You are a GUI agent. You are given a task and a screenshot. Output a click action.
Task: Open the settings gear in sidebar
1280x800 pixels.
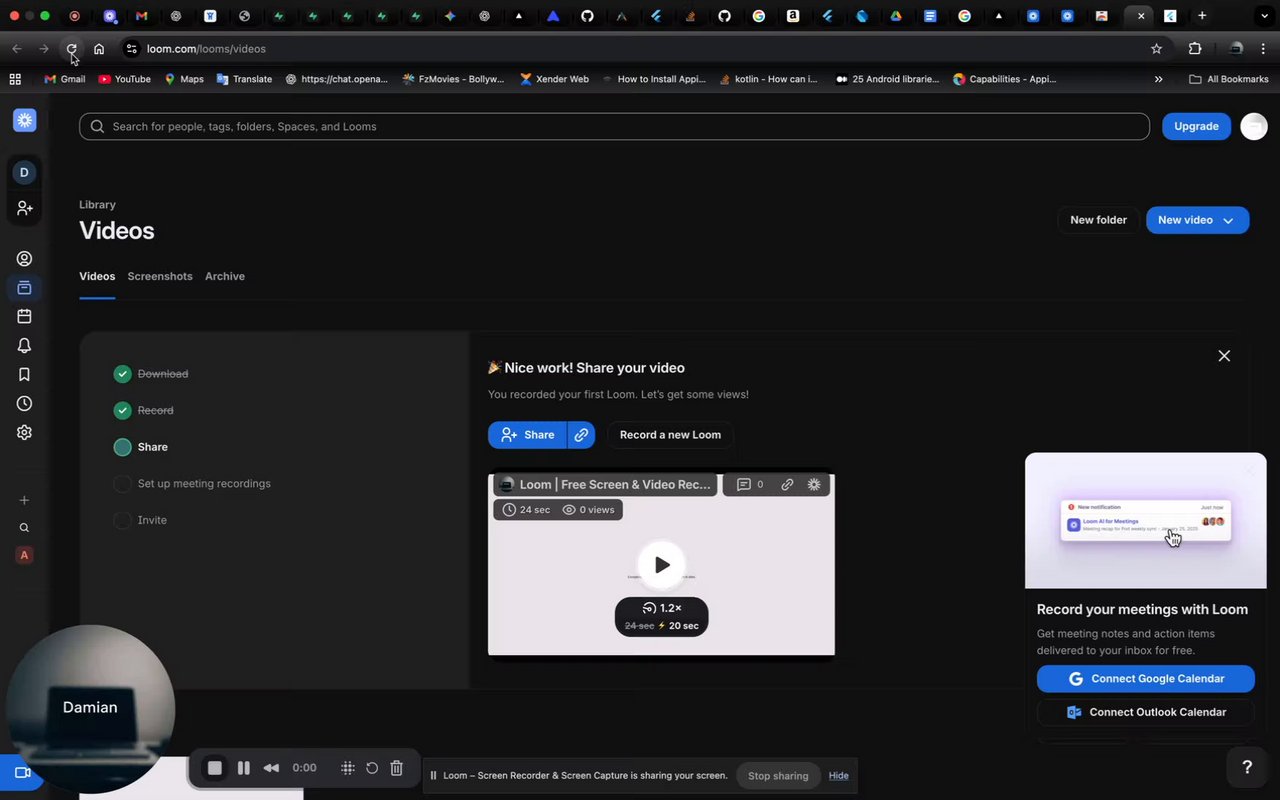pos(25,433)
